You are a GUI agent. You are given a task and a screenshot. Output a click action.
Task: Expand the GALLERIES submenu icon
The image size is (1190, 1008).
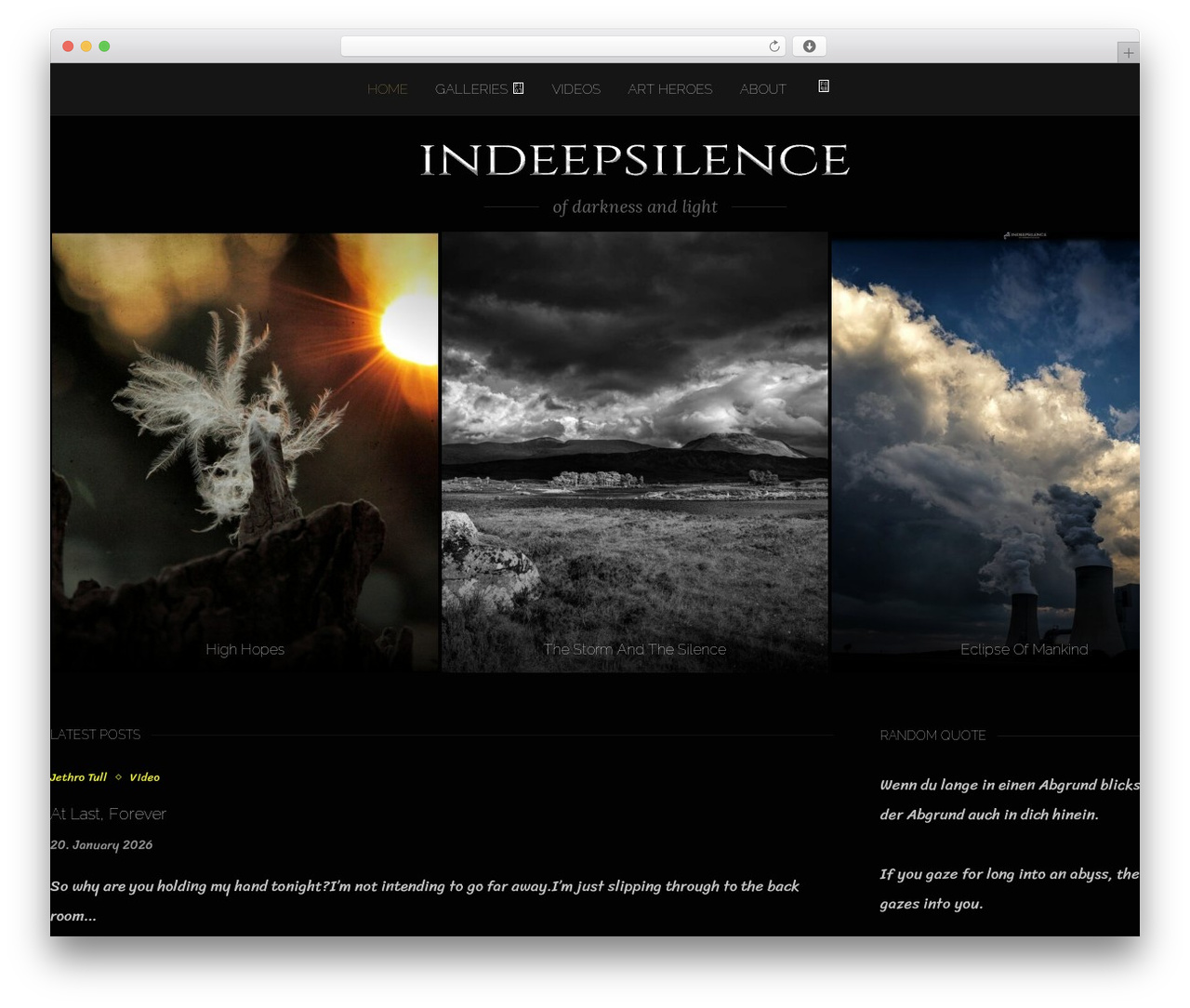519,88
